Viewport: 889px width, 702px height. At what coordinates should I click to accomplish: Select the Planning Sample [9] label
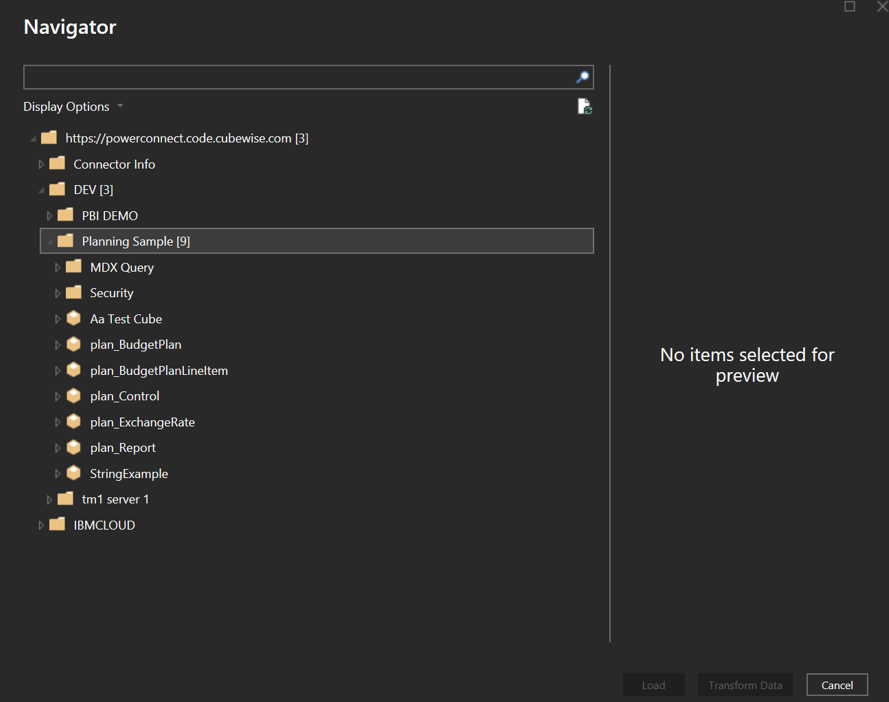[136, 242]
